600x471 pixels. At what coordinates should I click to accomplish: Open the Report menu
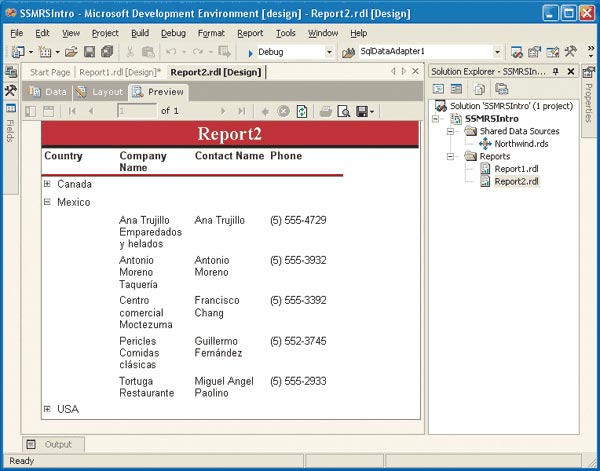click(250, 33)
